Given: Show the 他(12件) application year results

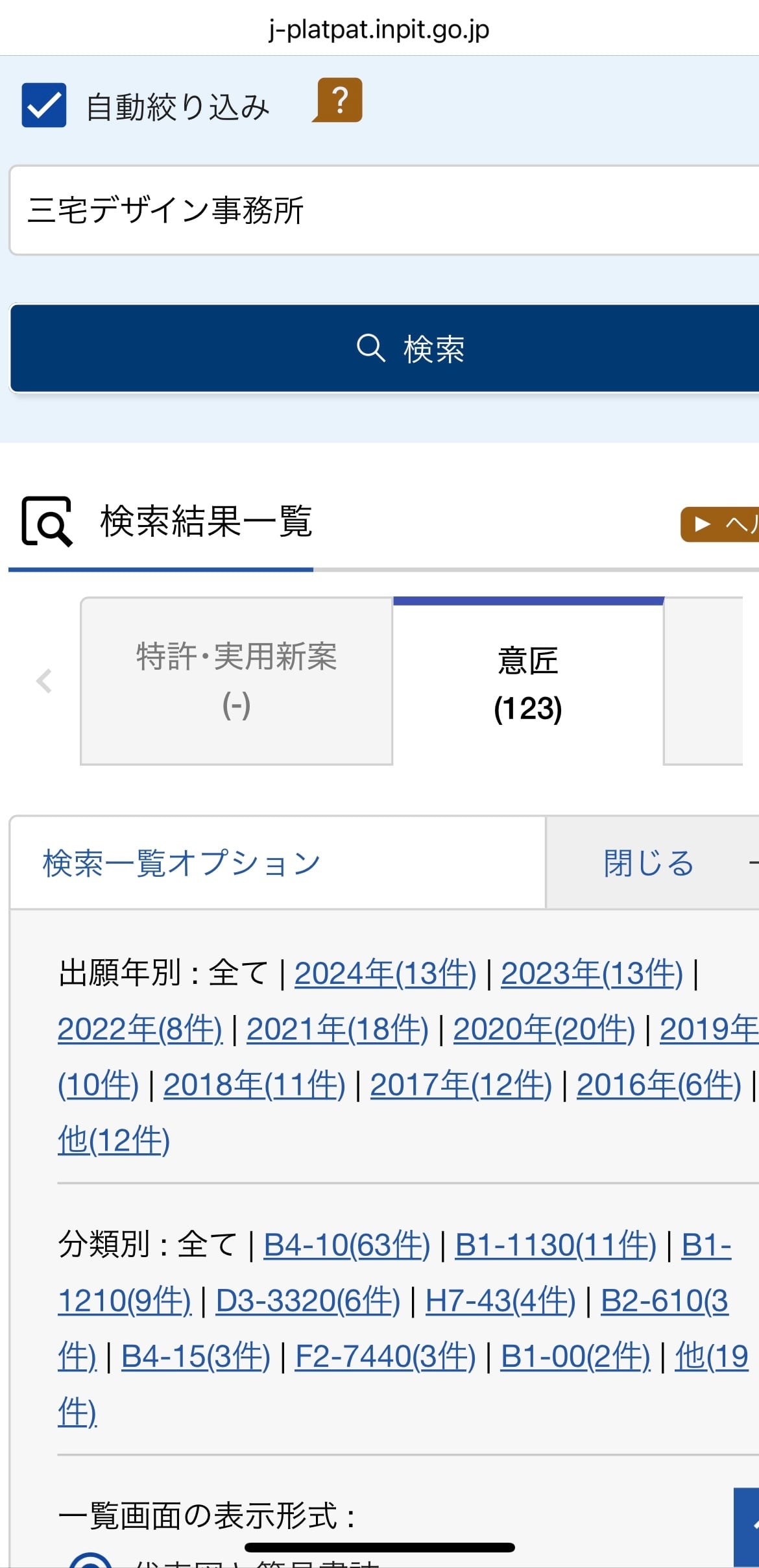Looking at the screenshot, I should 114,1140.
